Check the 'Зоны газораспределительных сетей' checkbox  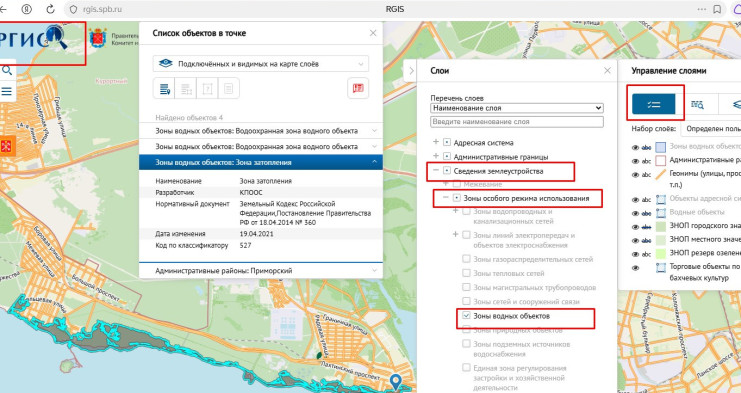pos(466,259)
